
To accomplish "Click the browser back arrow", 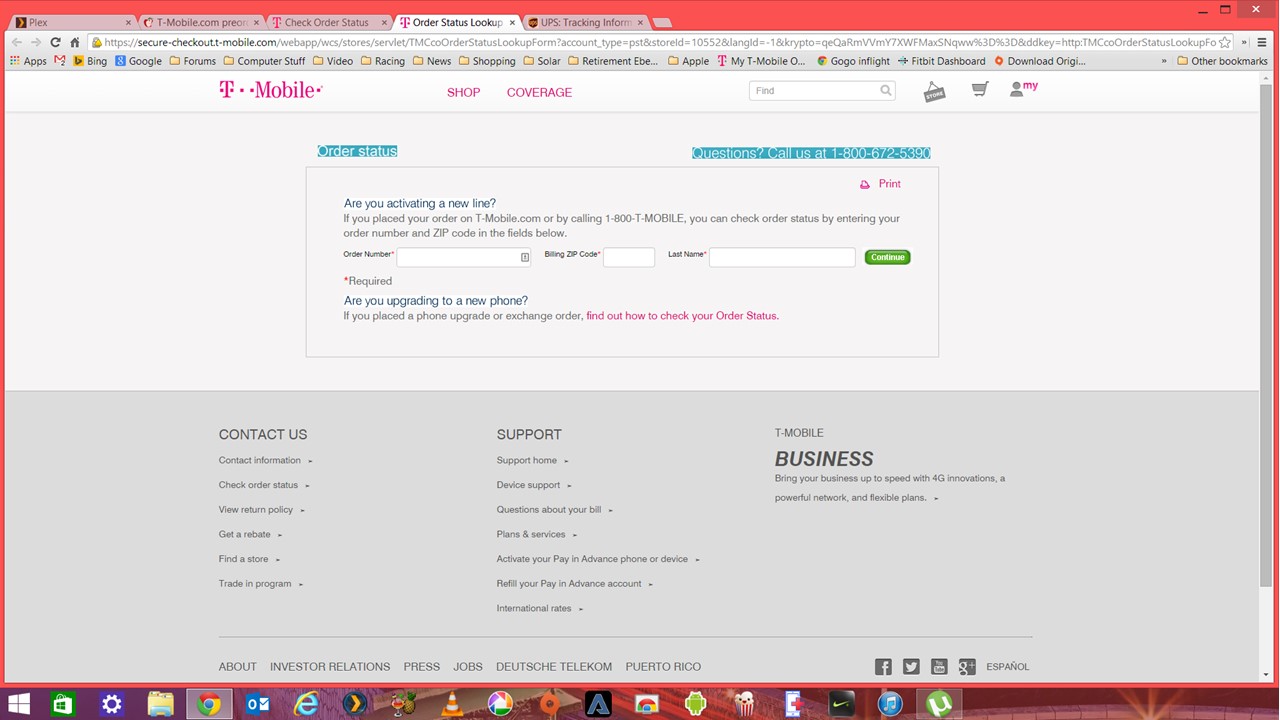I will tap(16, 42).
